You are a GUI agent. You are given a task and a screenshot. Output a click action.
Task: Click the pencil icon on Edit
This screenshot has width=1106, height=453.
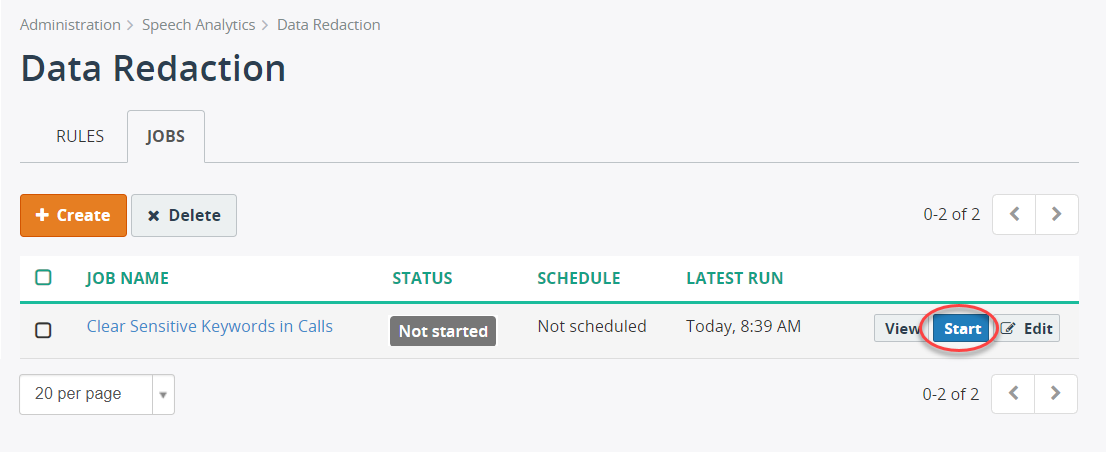pyautogui.click(x=1007, y=329)
